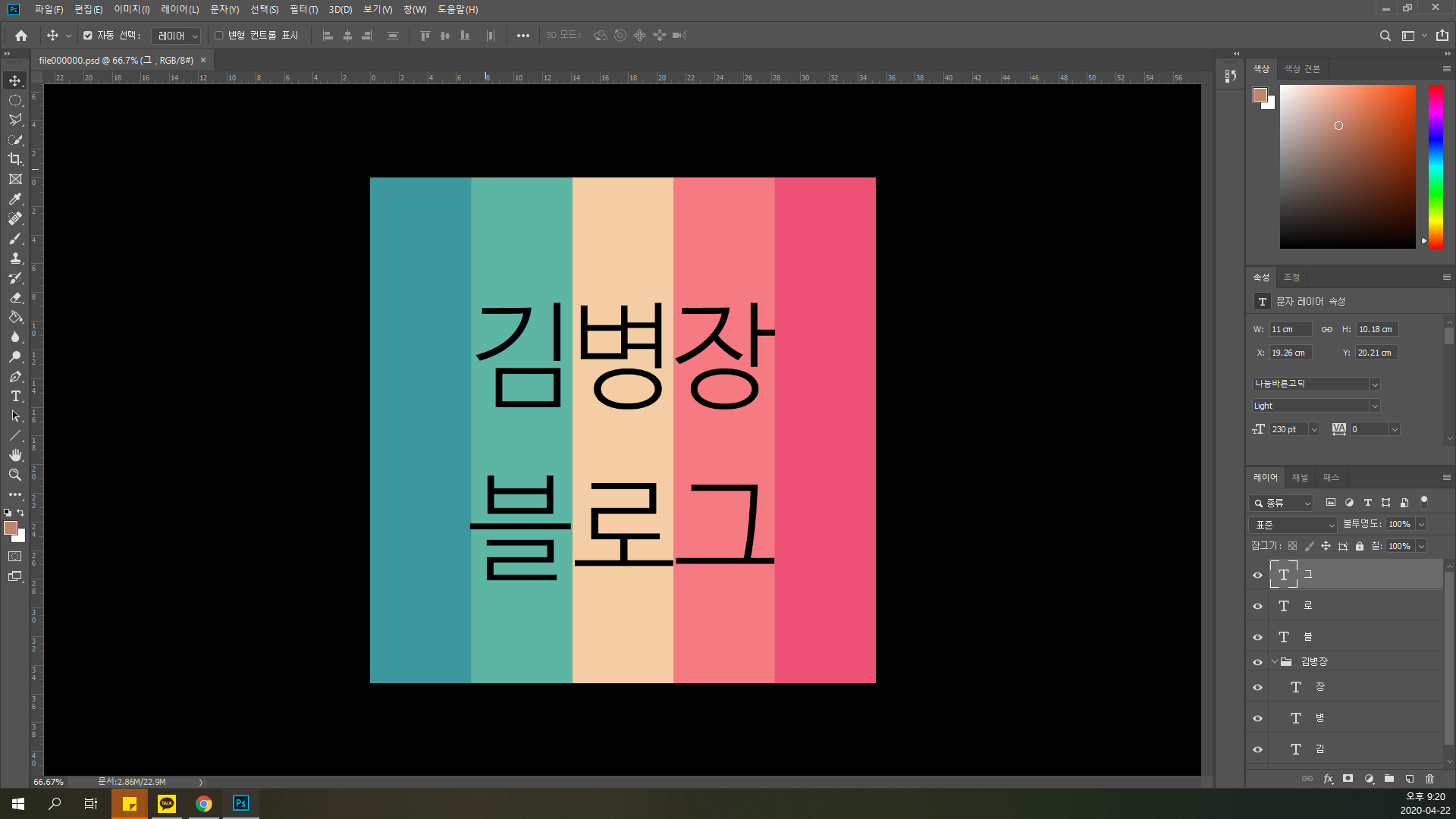
Task: Create a new layer with panel icon
Action: 1410,779
